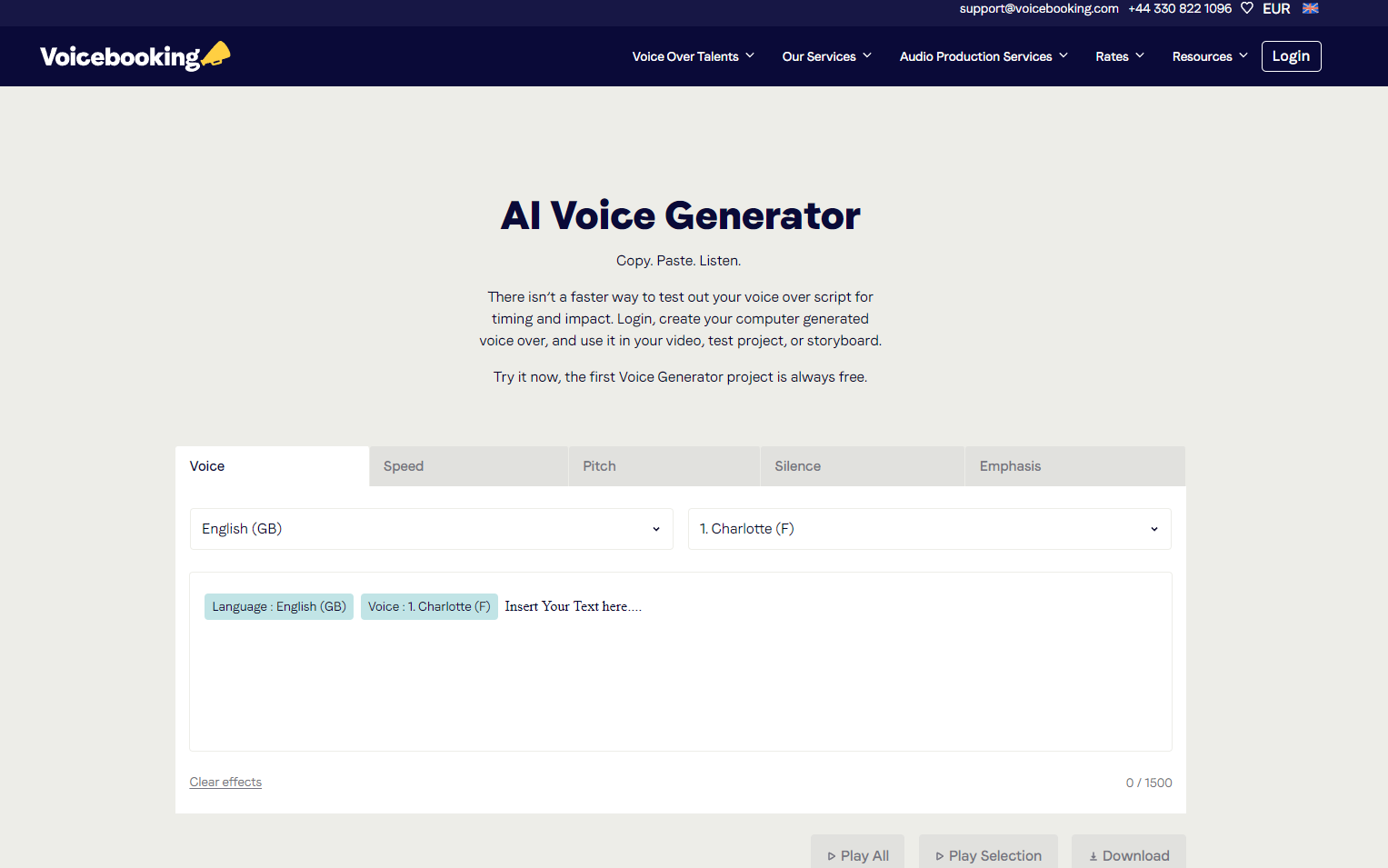Switch to the Emphasis tab
1388x868 pixels.
pyautogui.click(x=1010, y=465)
